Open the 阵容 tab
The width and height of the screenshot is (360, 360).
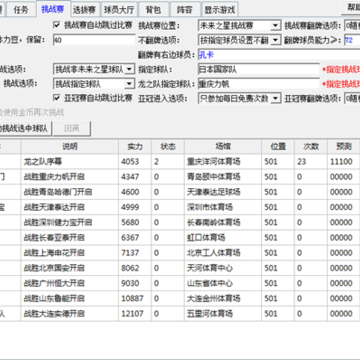click(185, 10)
